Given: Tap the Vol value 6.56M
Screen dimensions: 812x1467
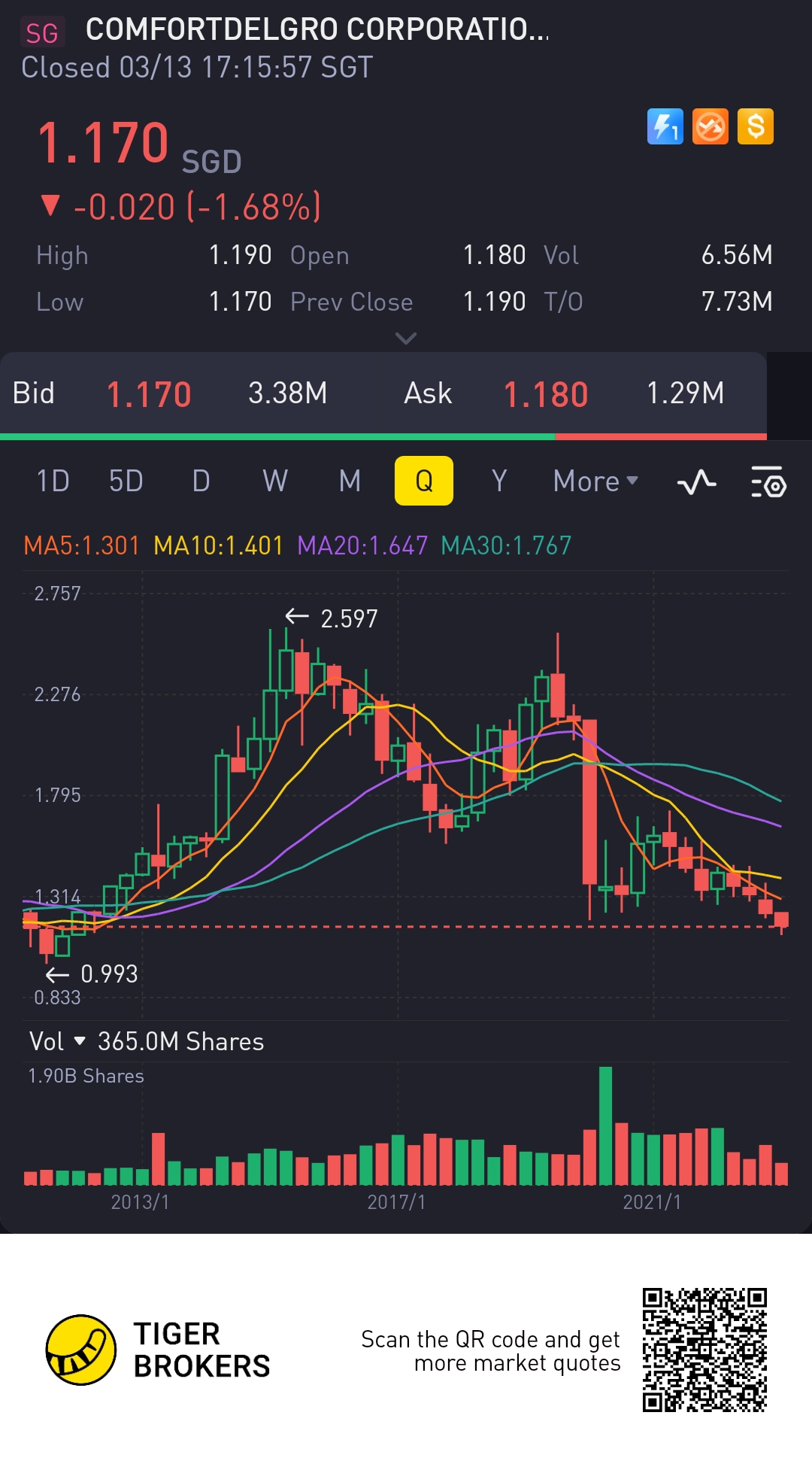Looking at the screenshot, I should click(737, 255).
